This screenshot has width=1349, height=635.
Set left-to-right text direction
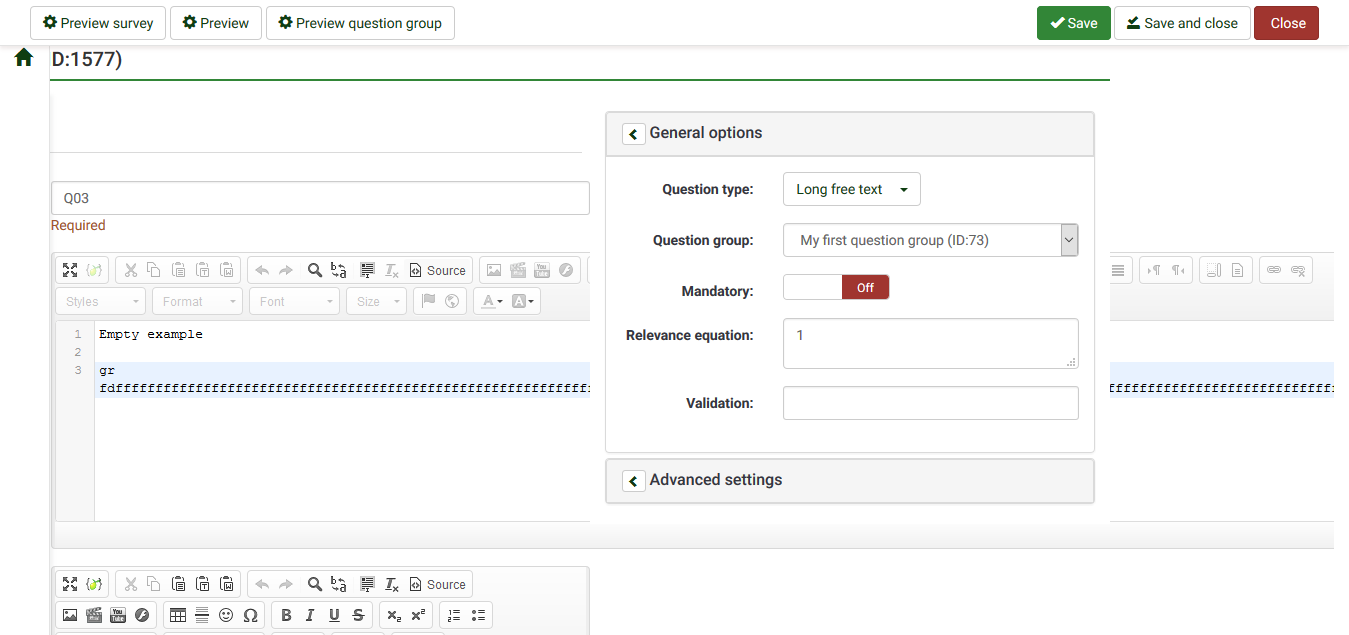[x=1154, y=270]
